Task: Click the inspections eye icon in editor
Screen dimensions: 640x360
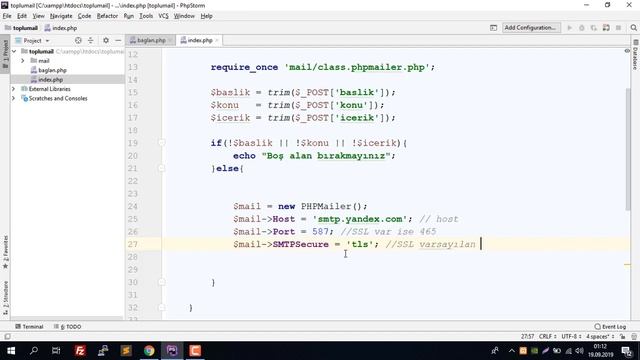Action: [627, 51]
